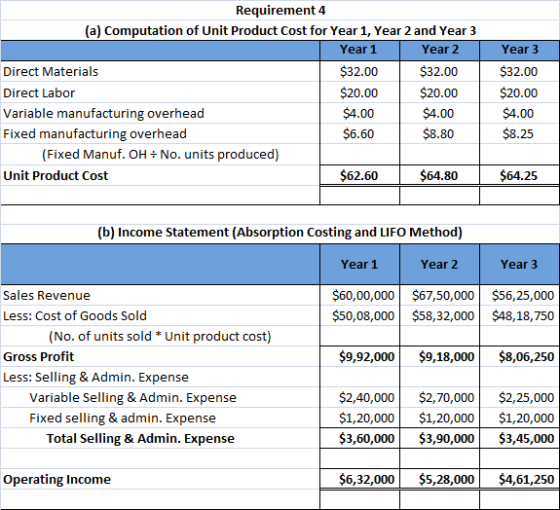
Task: Select Year 1 total selling expense $3,60,000
Action: click(x=367, y=439)
